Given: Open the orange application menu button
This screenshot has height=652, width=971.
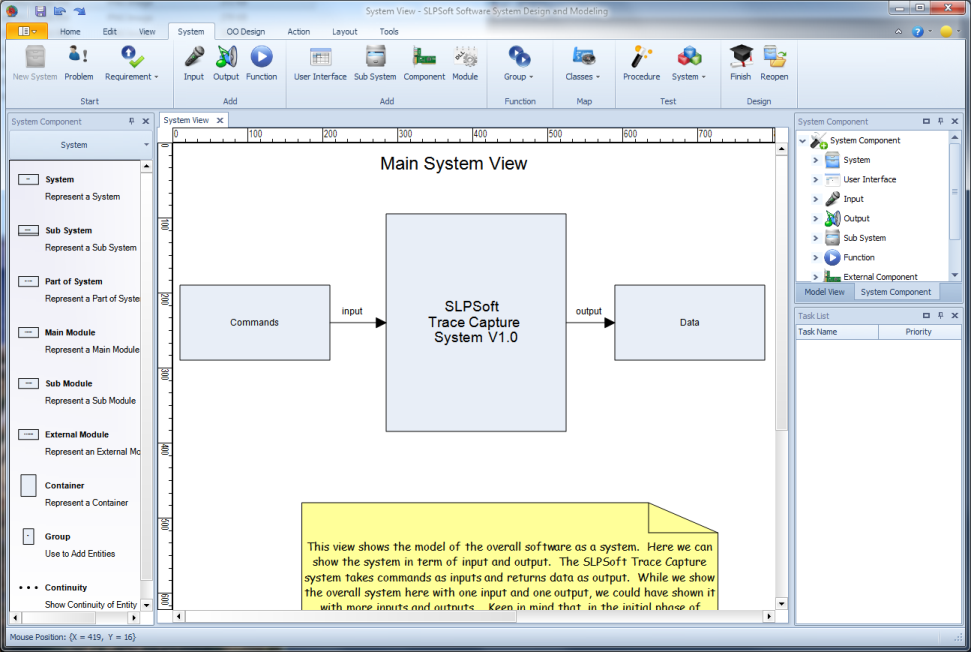Looking at the screenshot, I should 27,31.
